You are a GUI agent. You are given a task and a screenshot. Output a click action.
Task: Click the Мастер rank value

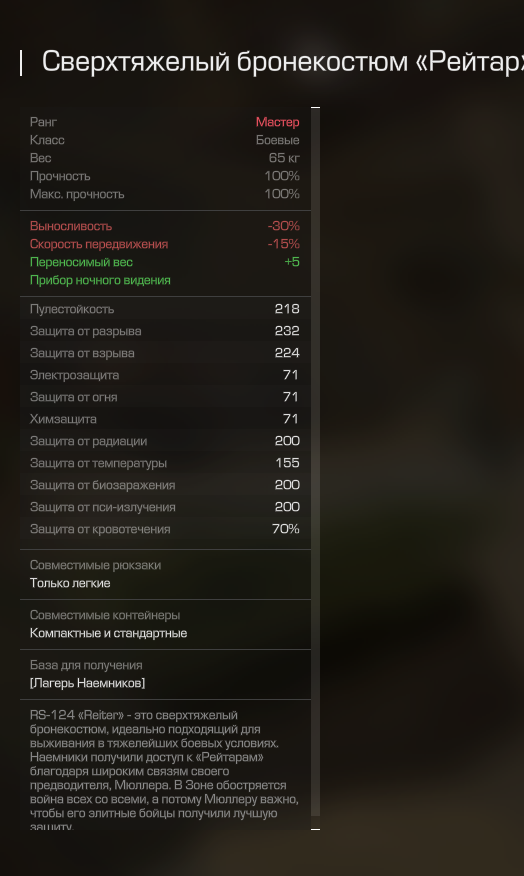point(277,122)
